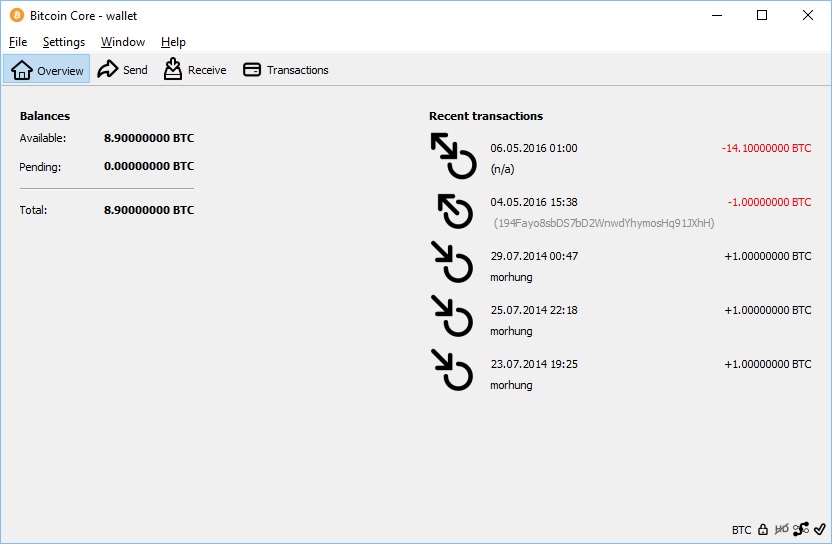Minimize the Bitcoin Core window
Viewport: 832px width, 544px height.
point(717,15)
